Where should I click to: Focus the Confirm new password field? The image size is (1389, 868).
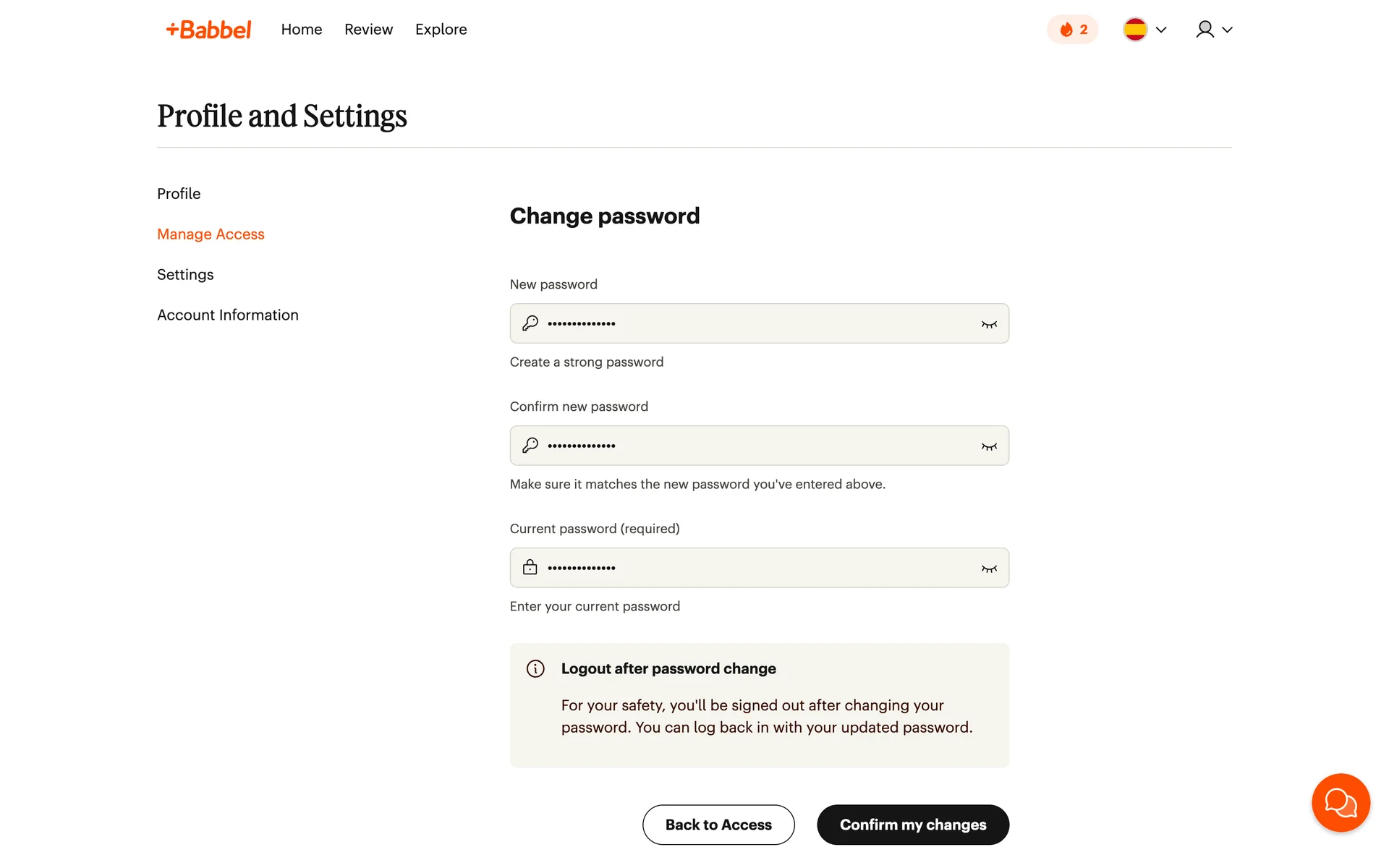click(760, 446)
